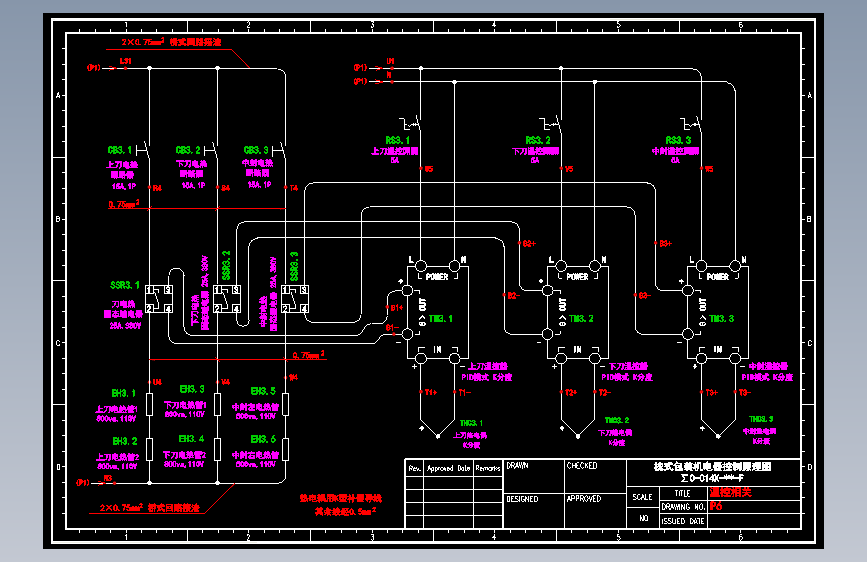Click the EH3.3 heater label
The image size is (867, 562).
tap(192, 389)
